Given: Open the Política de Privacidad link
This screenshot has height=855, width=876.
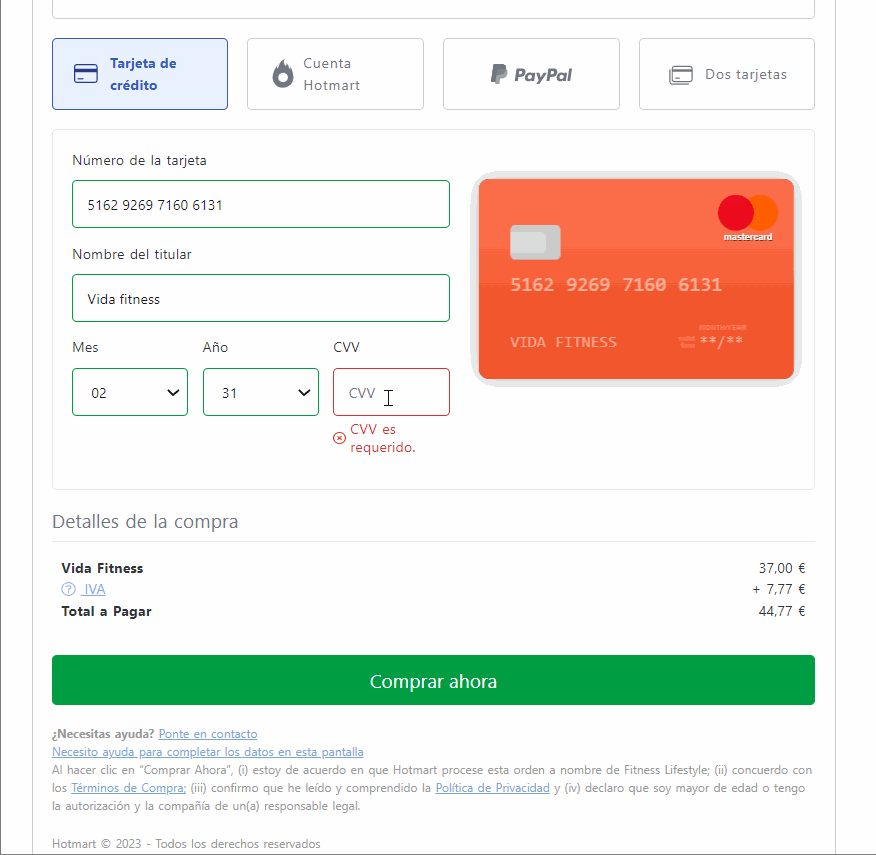Looking at the screenshot, I should (x=492, y=788).
